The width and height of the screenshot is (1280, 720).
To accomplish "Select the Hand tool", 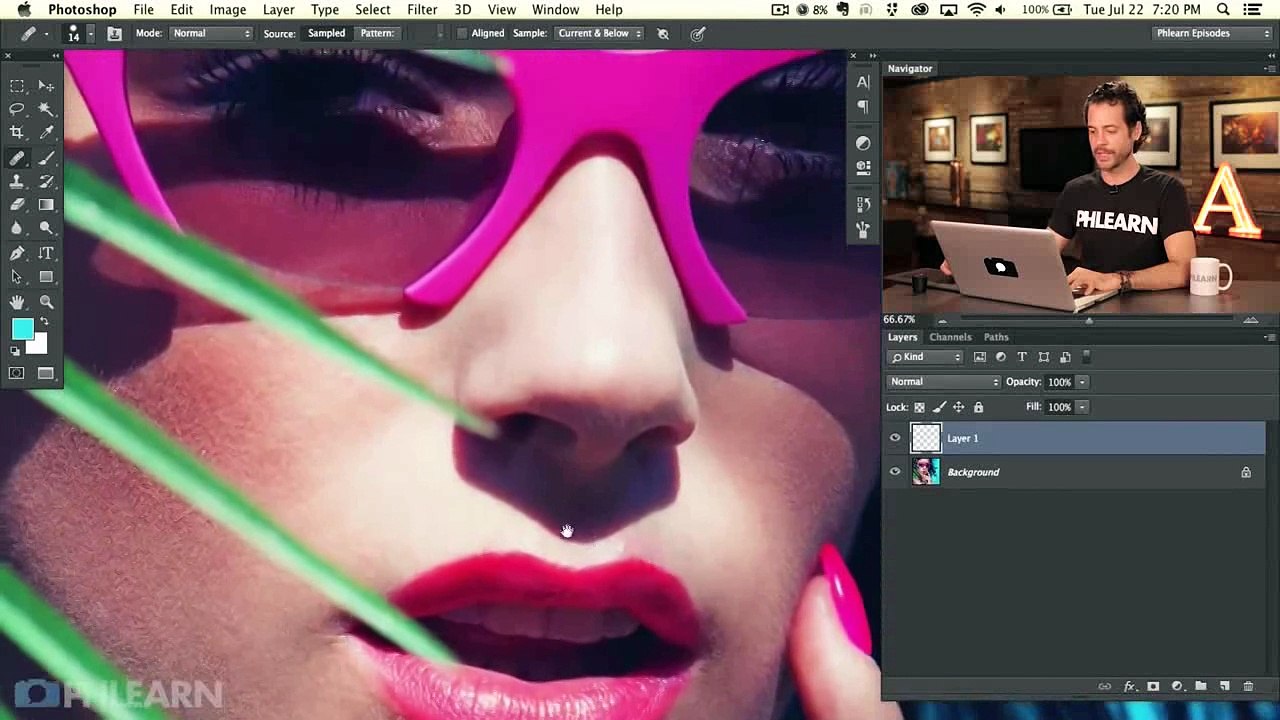I will coord(17,302).
